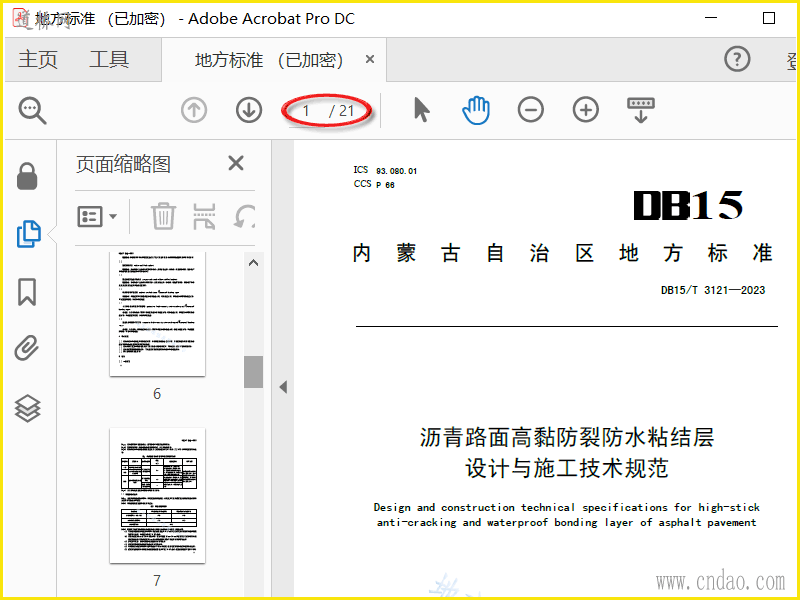Click the DB15/T 3121—2023 standard number
Image resolution: width=800 pixels, height=600 pixels.
pos(713,290)
